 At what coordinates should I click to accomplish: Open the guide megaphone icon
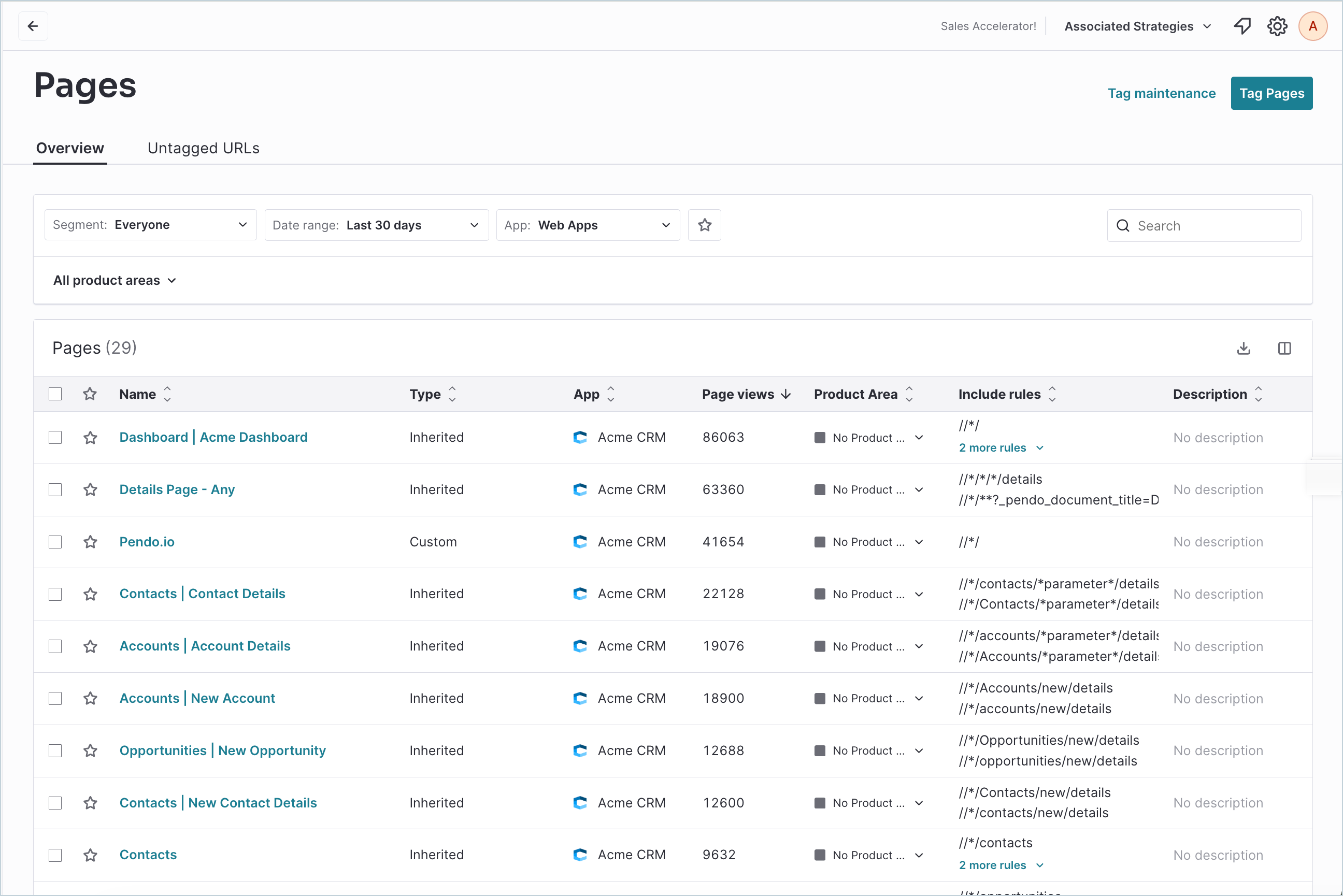(1242, 26)
